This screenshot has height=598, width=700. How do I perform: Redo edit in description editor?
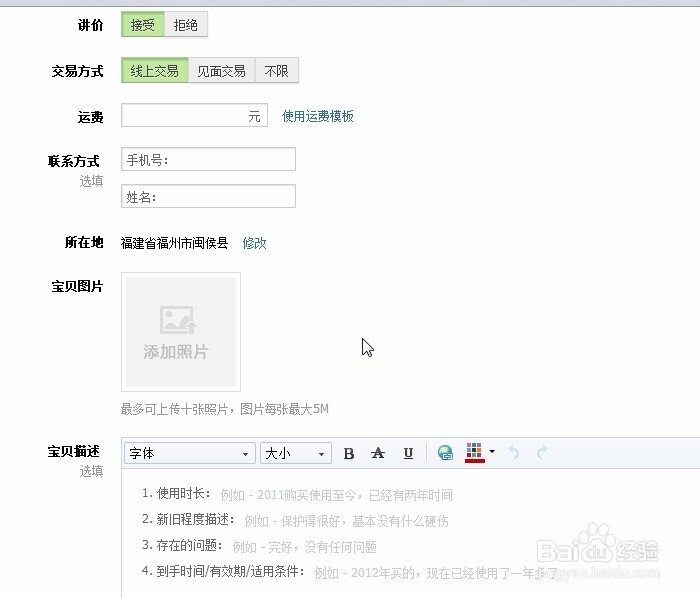(x=542, y=453)
